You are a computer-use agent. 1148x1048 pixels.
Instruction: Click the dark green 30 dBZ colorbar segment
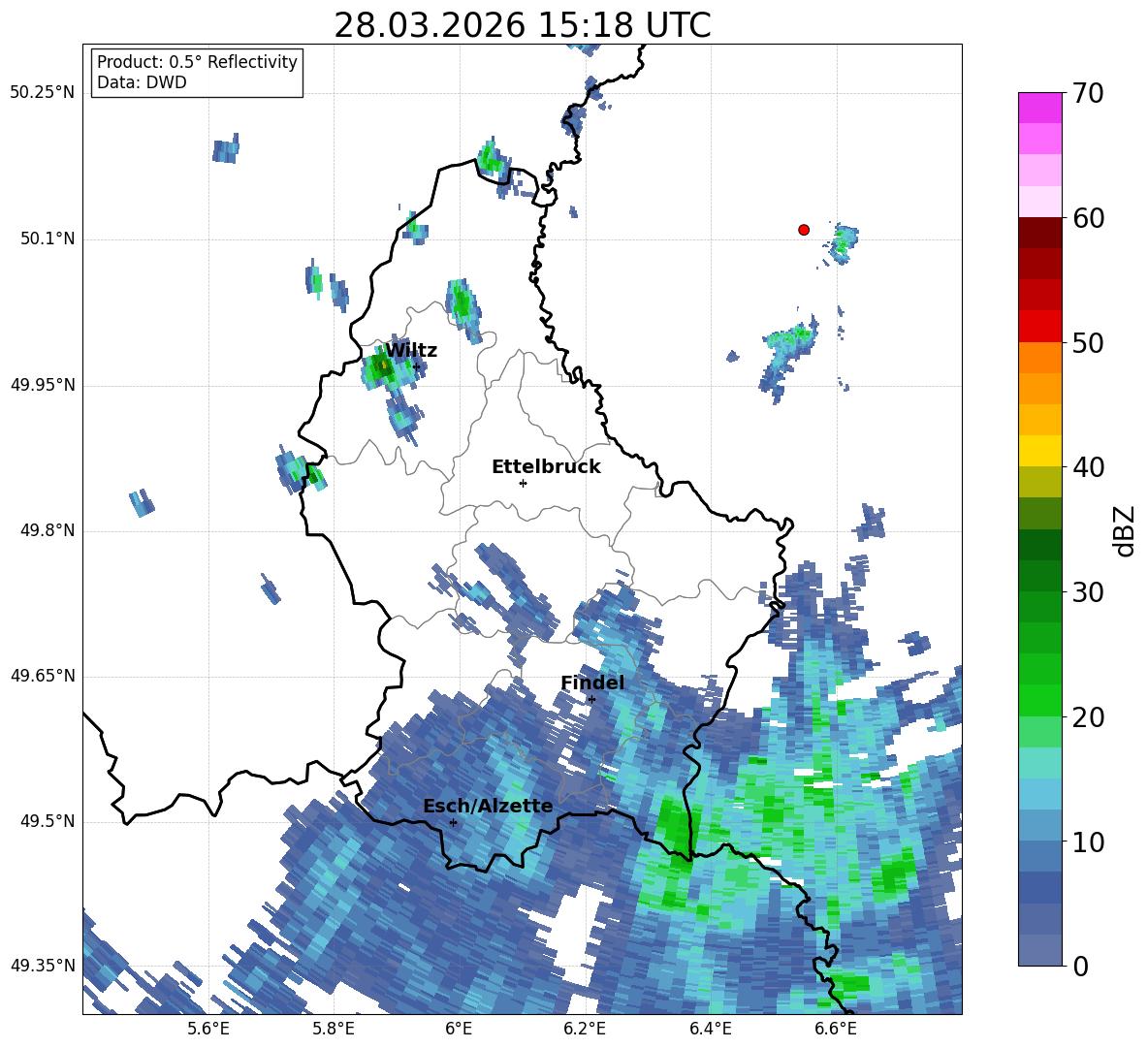(x=1039, y=576)
